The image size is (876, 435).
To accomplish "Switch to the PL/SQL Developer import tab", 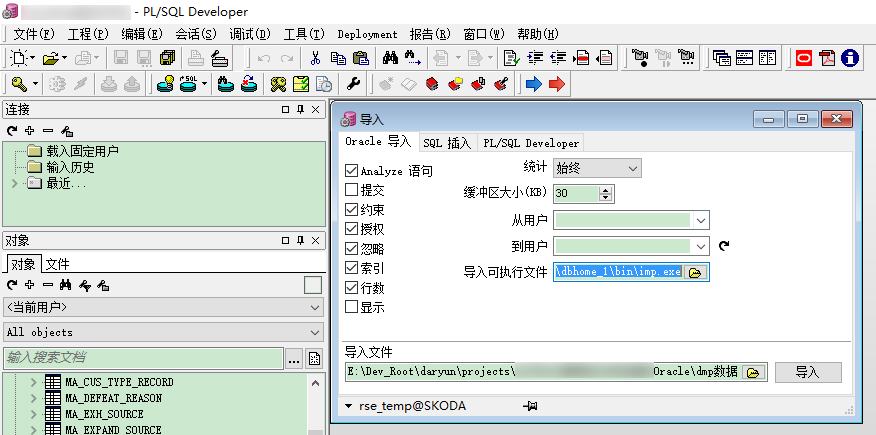I will pos(531,143).
